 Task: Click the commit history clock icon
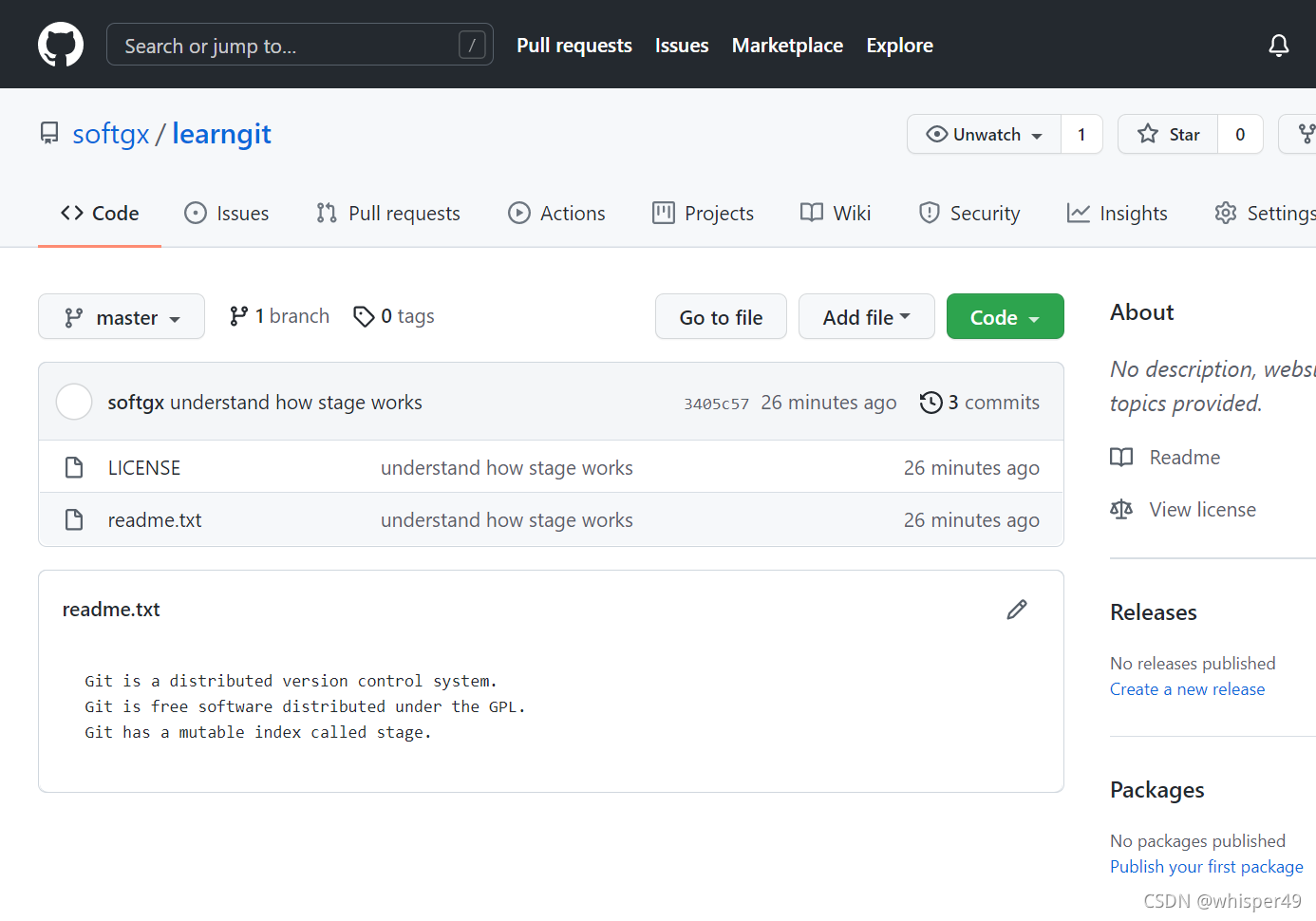click(931, 403)
